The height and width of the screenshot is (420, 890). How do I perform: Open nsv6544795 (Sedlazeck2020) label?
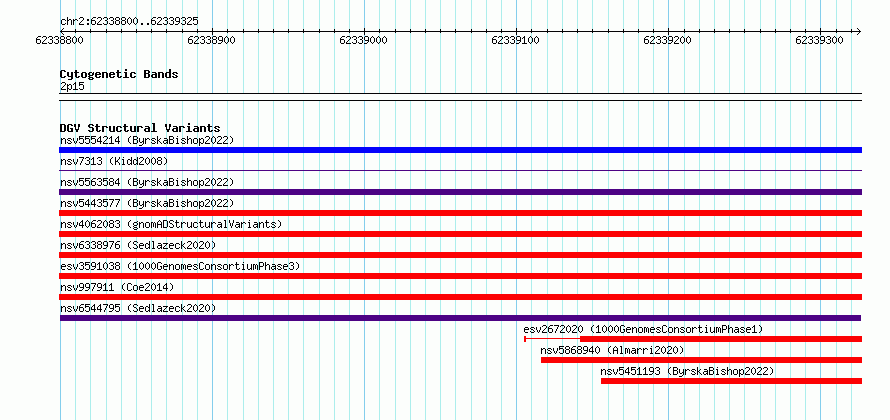click(x=138, y=308)
